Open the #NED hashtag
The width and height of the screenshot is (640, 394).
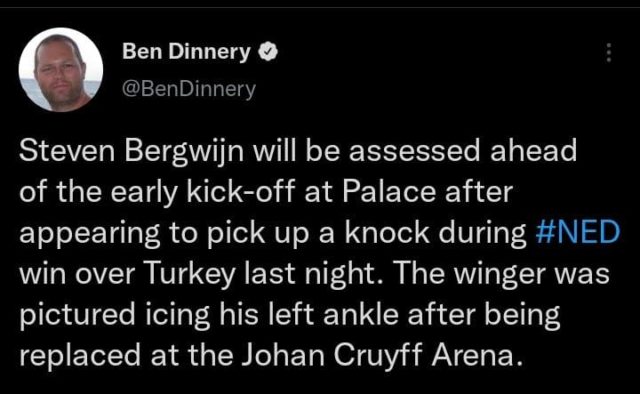[577, 232]
